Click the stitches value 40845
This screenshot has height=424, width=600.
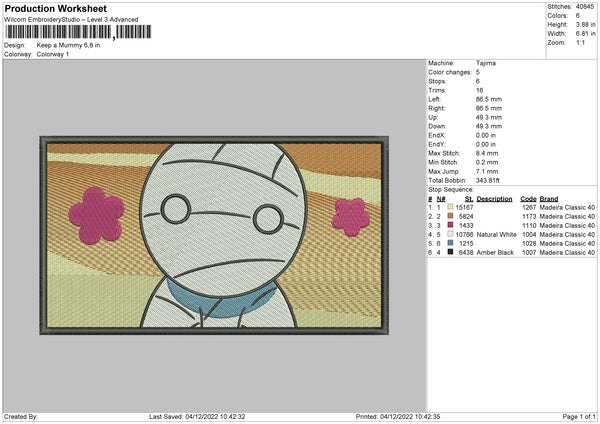tap(585, 7)
